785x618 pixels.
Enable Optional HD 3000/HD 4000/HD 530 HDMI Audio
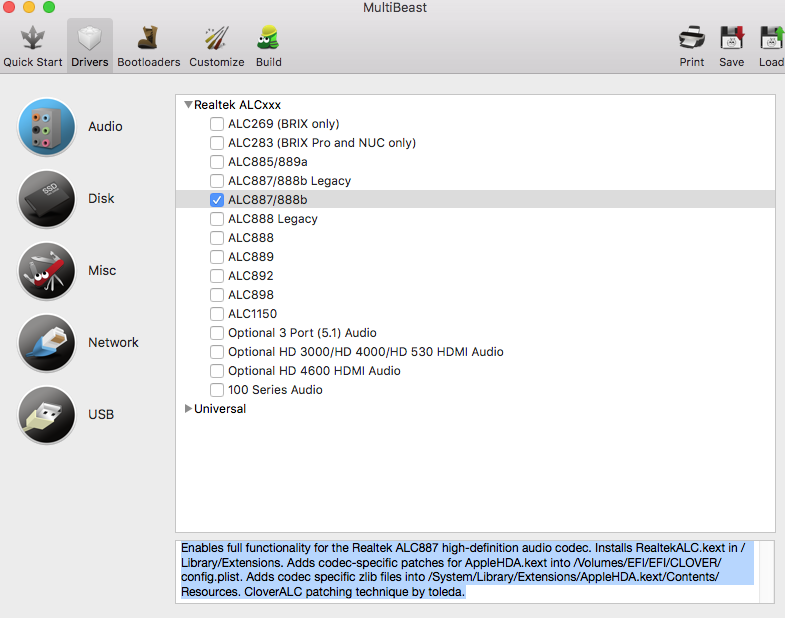point(217,352)
